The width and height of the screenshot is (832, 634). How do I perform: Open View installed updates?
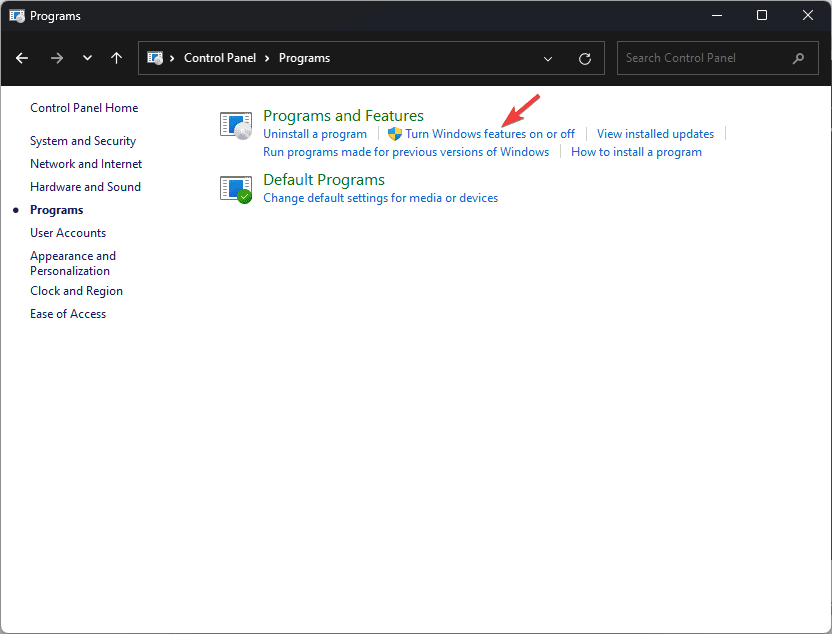click(x=655, y=133)
